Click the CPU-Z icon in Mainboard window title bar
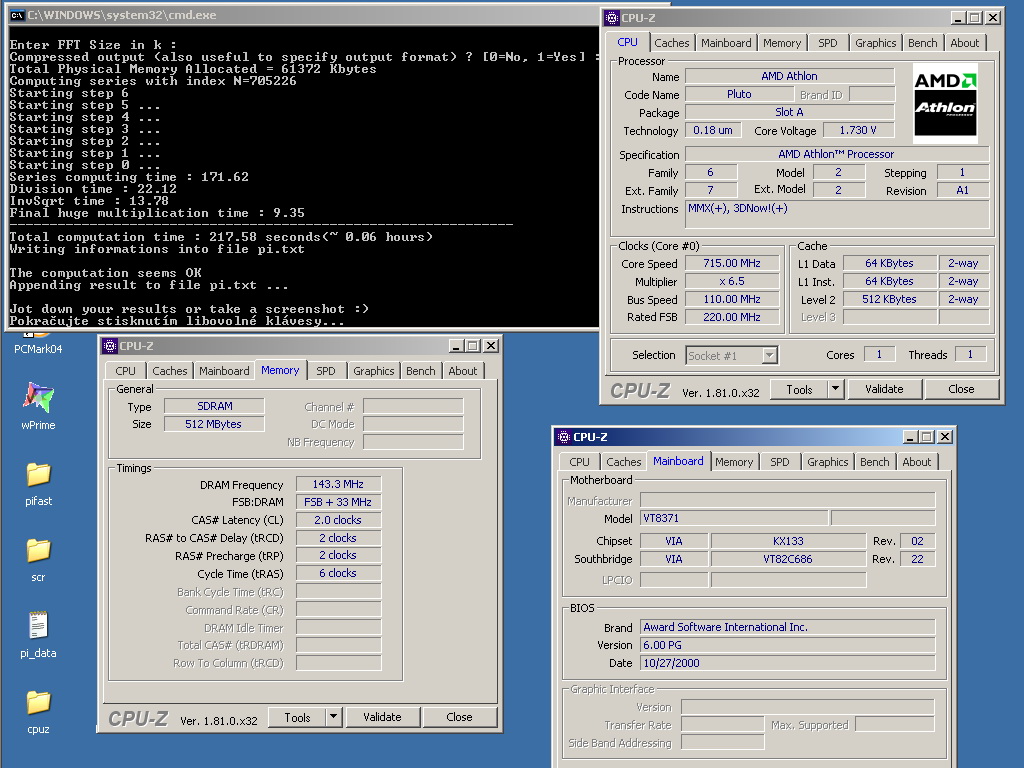This screenshot has height=768, width=1024. pyautogui.click(x=564, y=437)
